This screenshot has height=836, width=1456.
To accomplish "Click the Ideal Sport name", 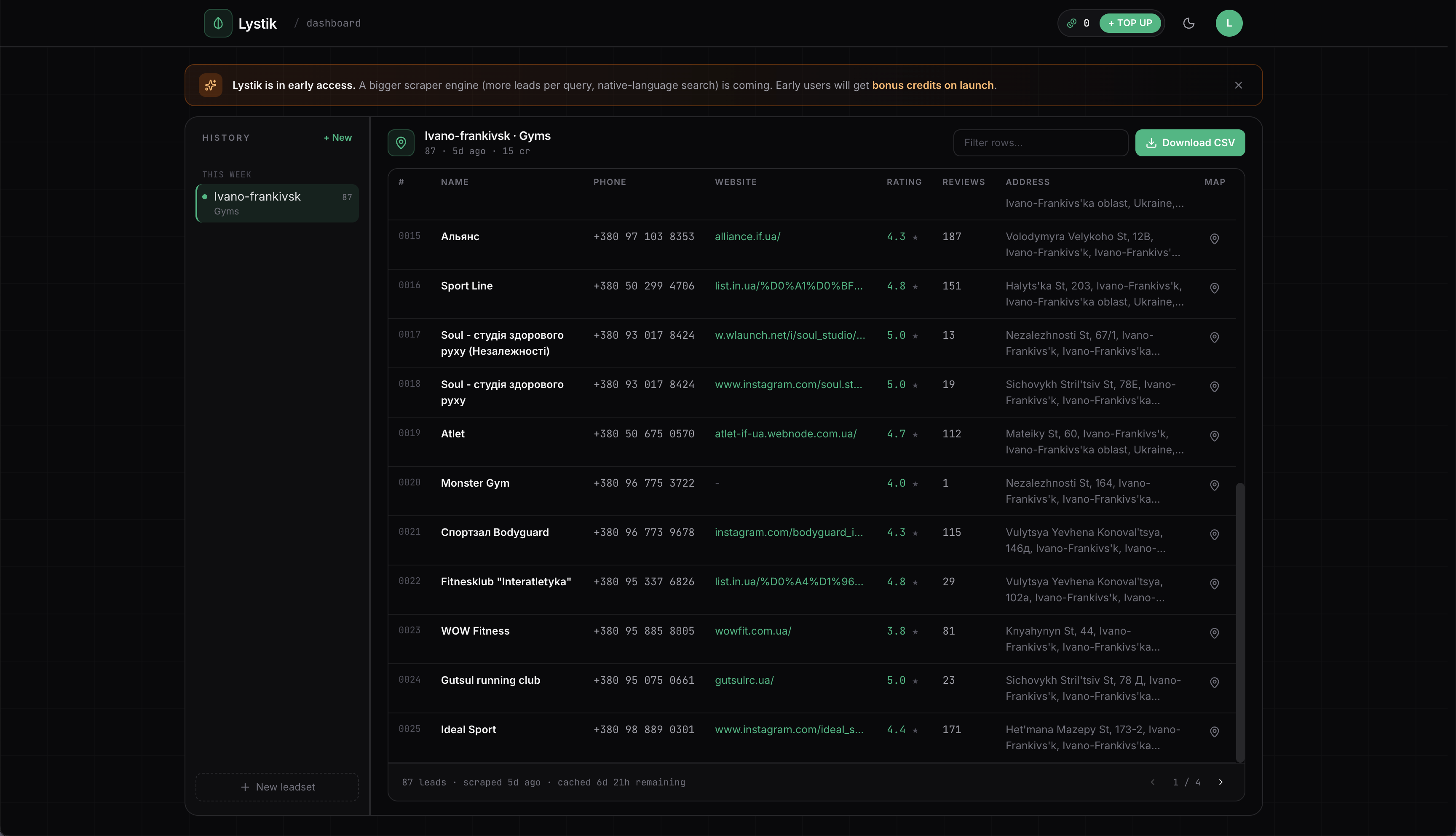I will 468,730.
